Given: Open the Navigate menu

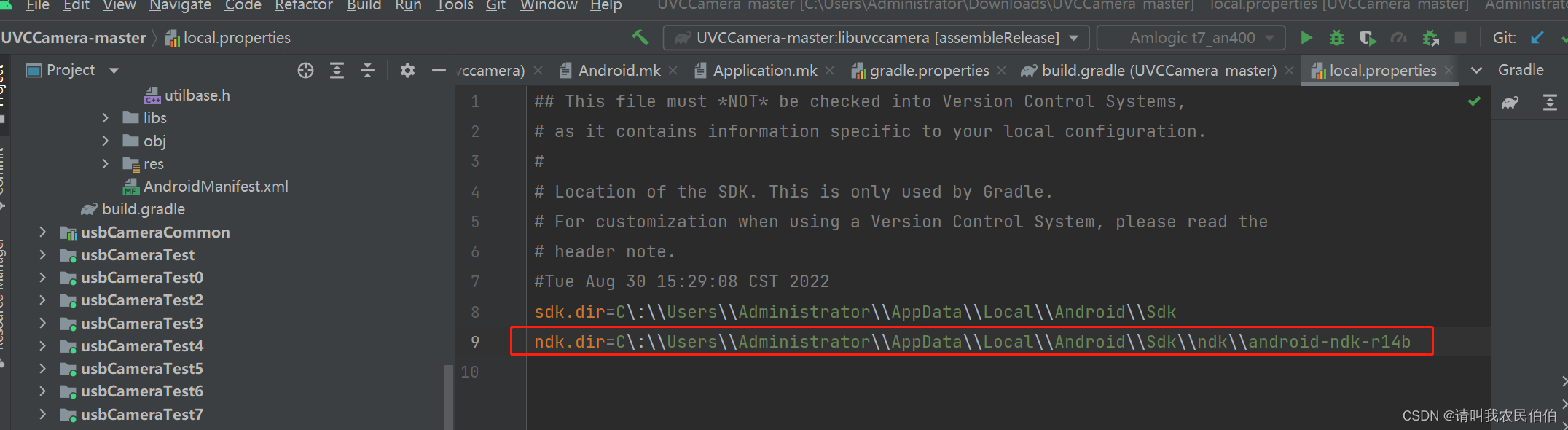Looking at the screenshot, I should click(180, 7).
